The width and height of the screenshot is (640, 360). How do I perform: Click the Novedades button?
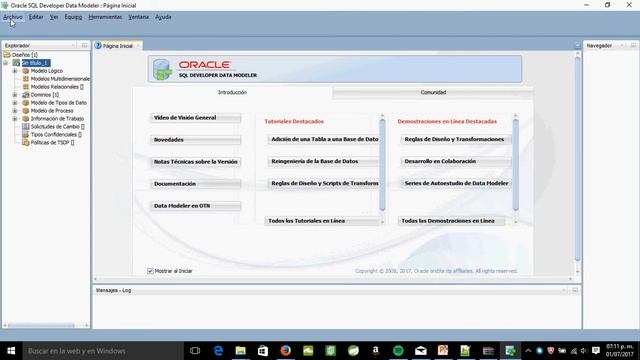click(x=196, y=140)
